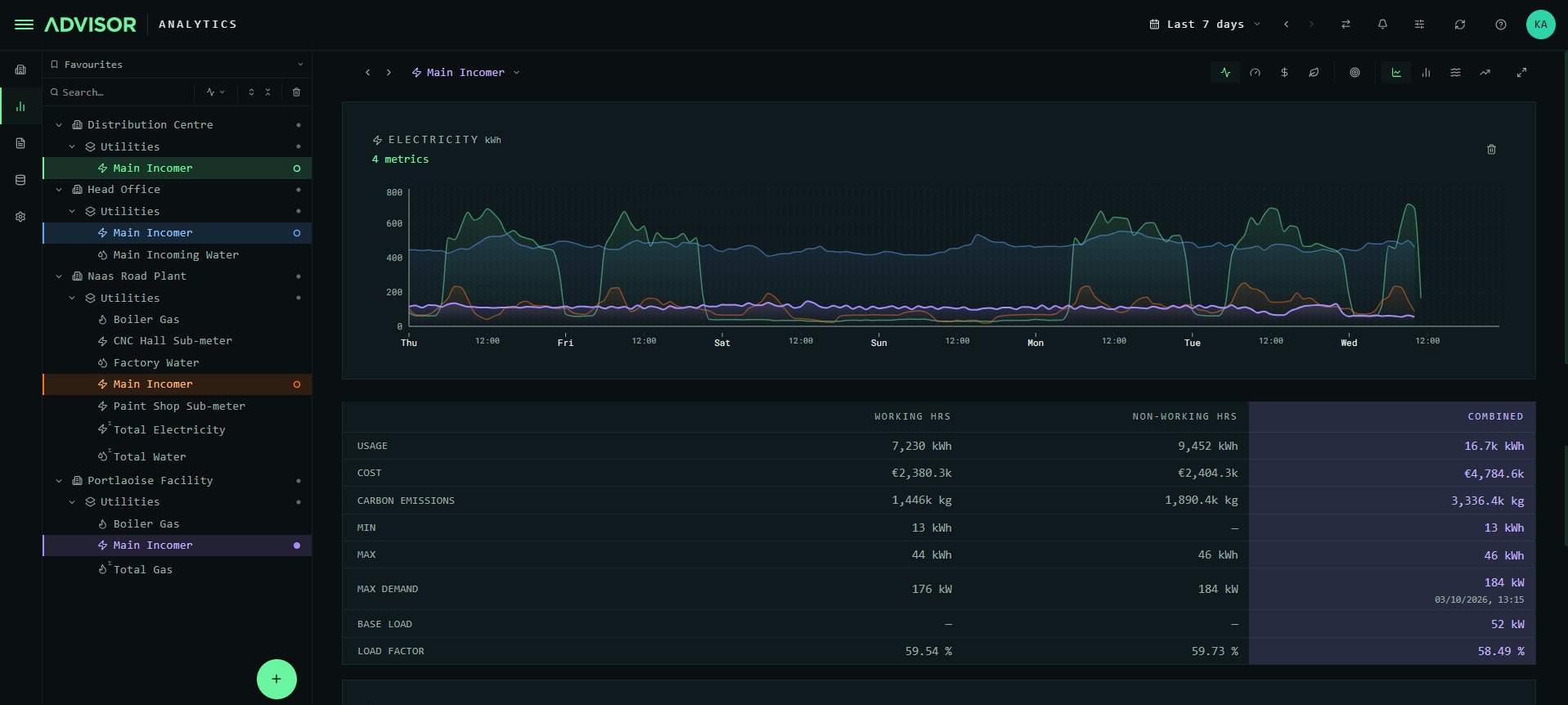Image resolution: width=1568 pixels, height=705 pixels.
Task: Open the hamburger menu beside the ADVISOR logo
Action: [x=24, y=25]
